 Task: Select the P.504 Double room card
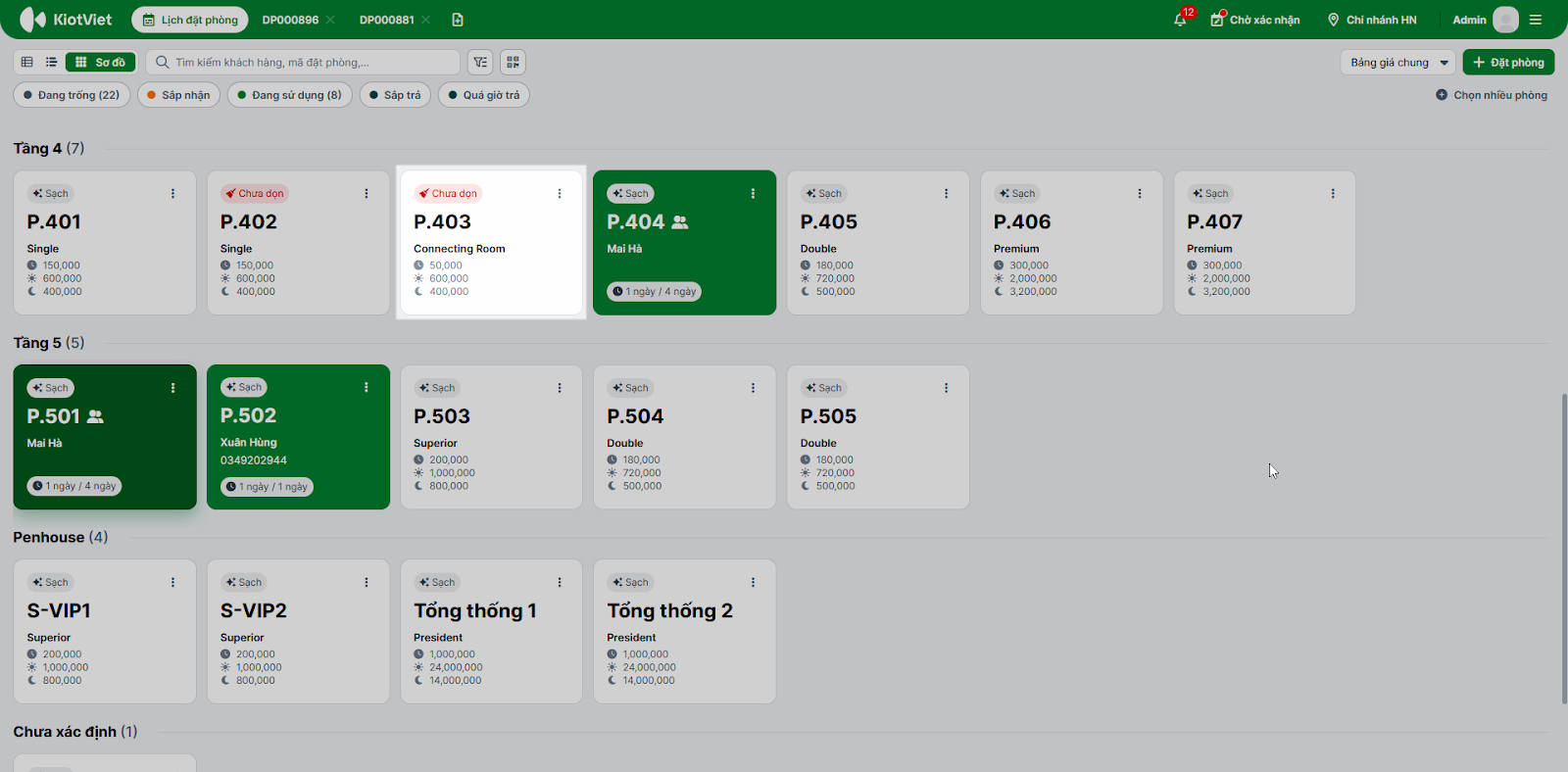pyautogui.click(x=685, y=437)
